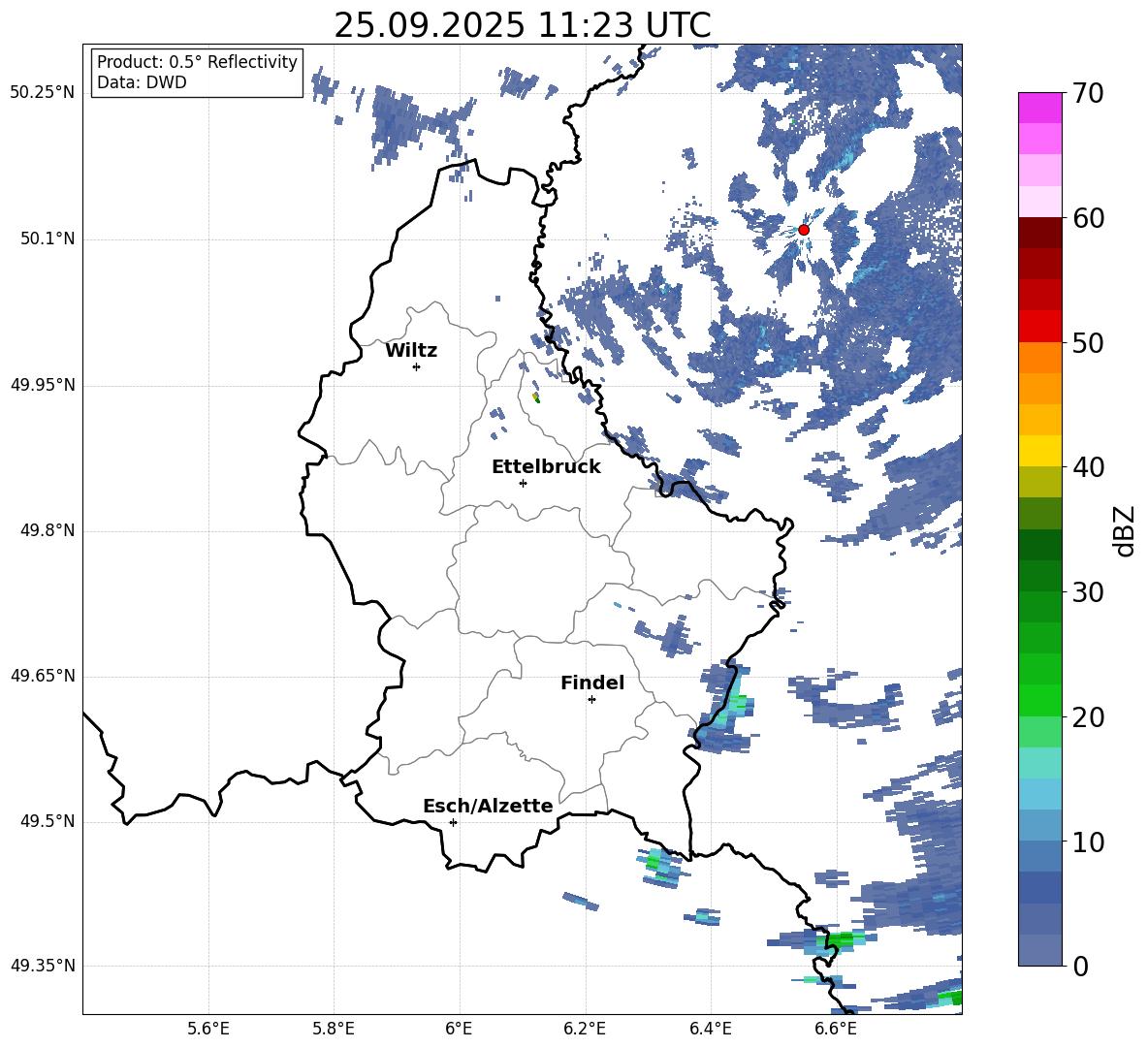Screen dimensions: 1148x1048
Task: Click the 0 colorbar tick label
Action: click(x=1080, y=966)
